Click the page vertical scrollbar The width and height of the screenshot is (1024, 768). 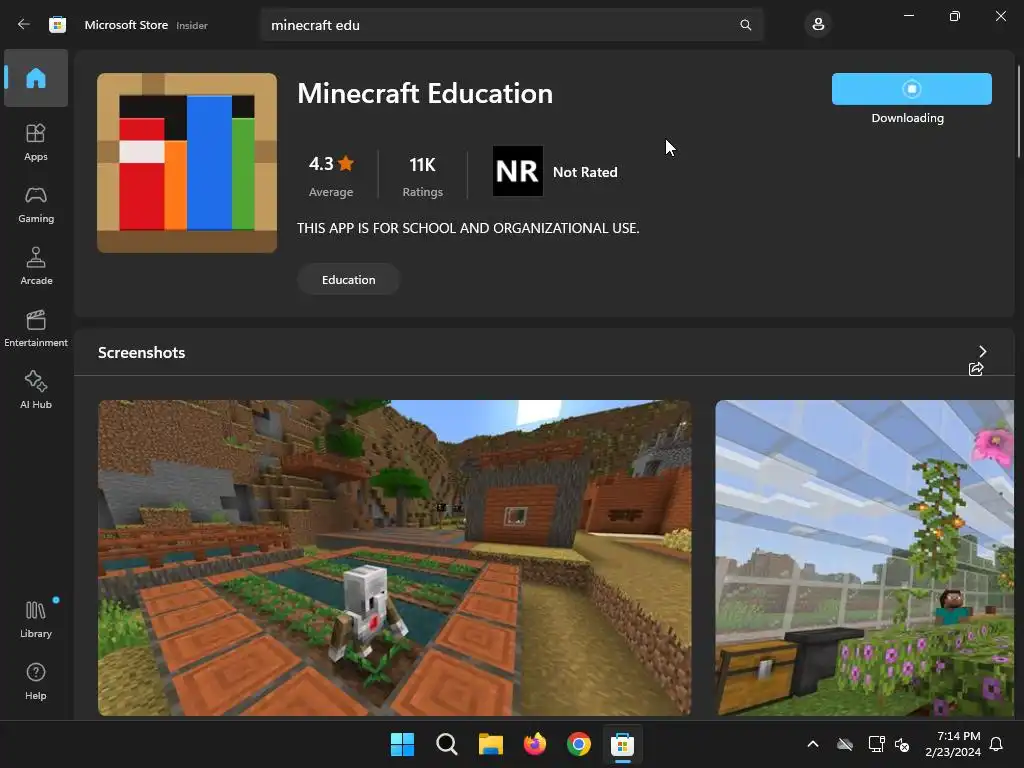[1019, 111]
